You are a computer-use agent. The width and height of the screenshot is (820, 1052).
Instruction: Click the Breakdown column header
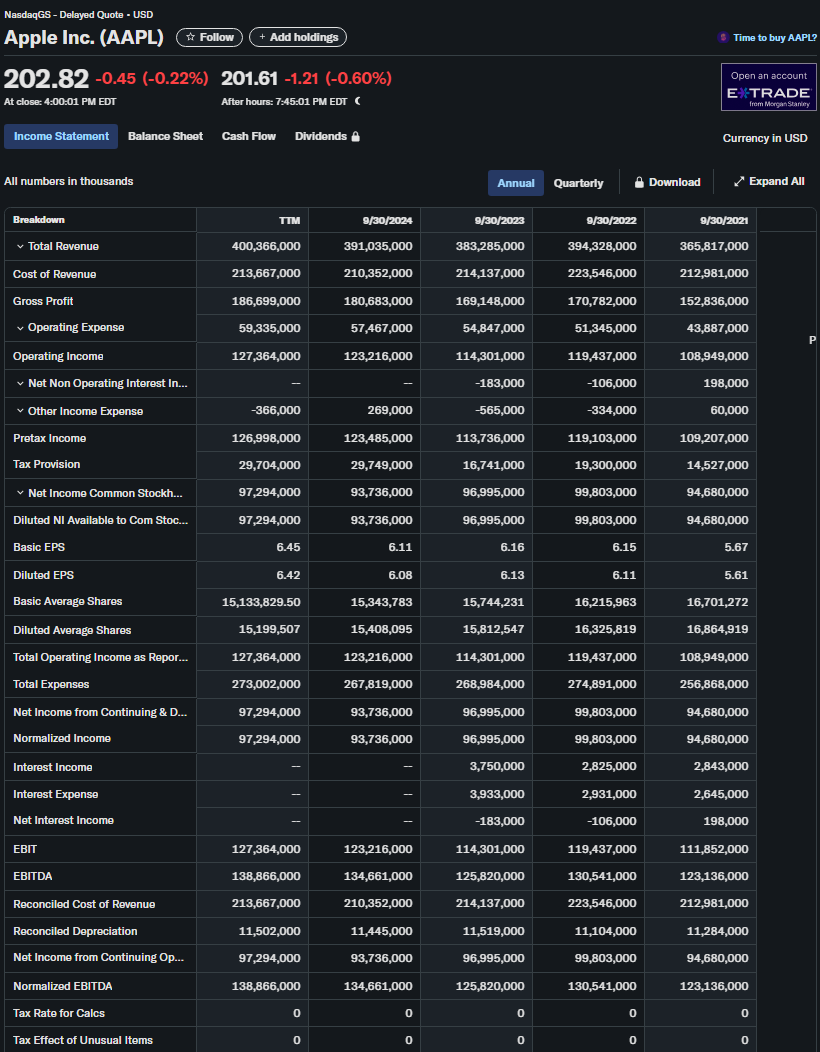[39, 220]
